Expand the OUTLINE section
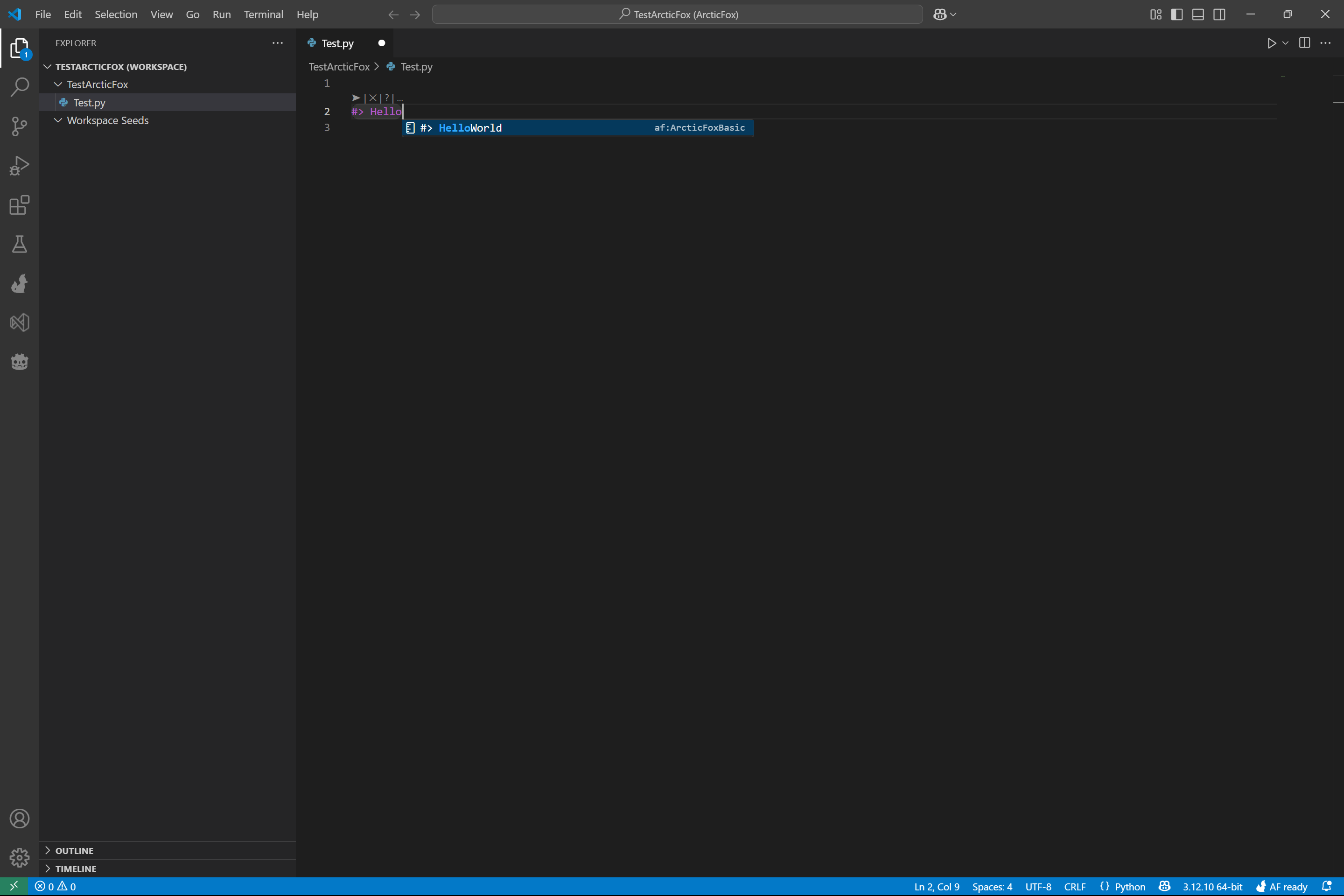This screenshot has width=1344, height=896. [x=168, y=850]
